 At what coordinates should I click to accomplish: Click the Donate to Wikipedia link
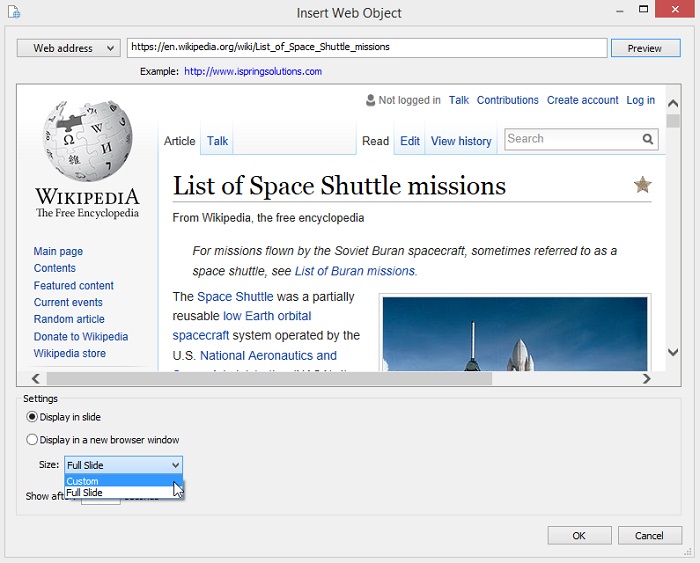[x=81, y=337]
